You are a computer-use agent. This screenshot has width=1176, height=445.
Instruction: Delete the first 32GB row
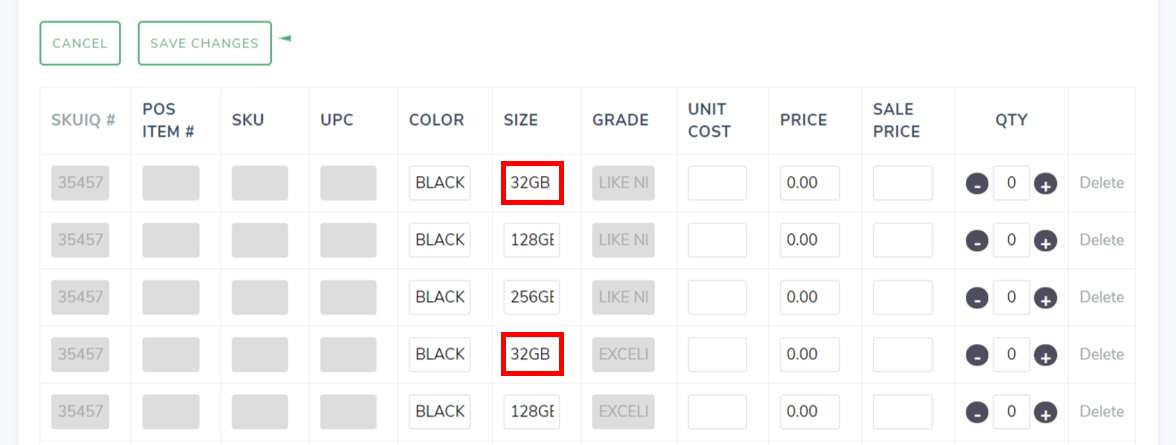1101,183
